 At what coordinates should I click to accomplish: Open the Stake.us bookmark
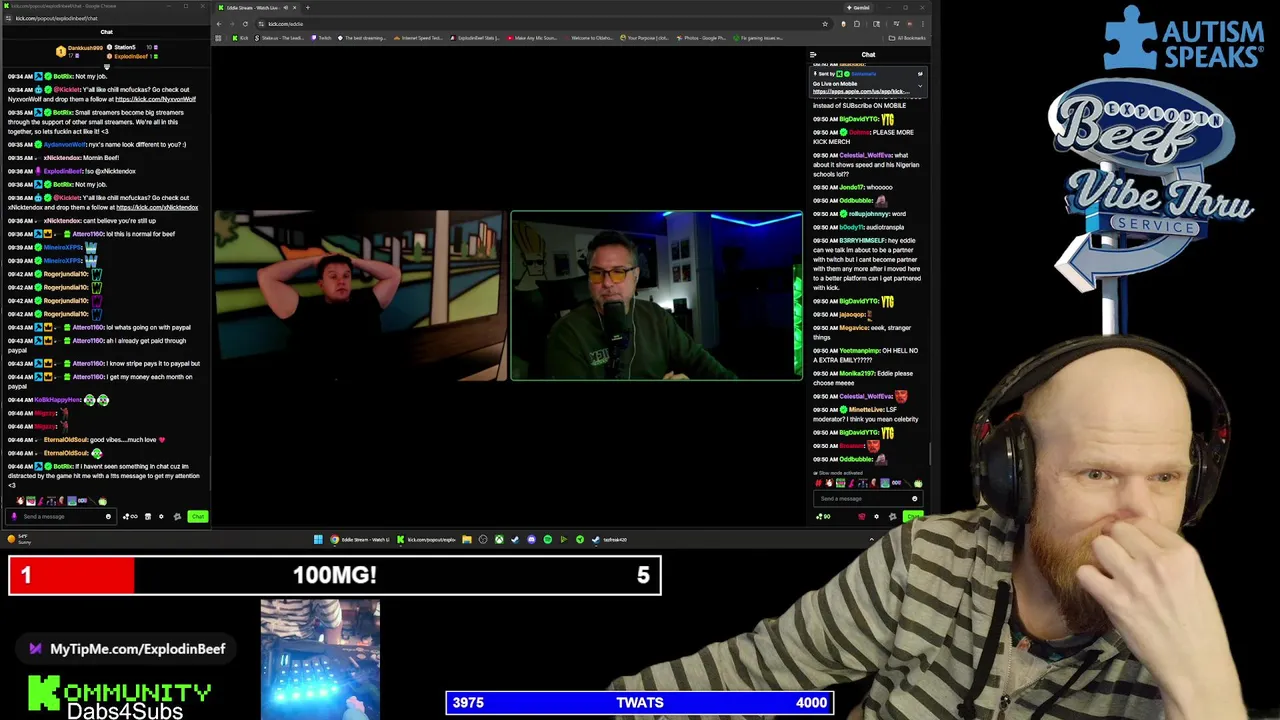click(x=281, y=38)
